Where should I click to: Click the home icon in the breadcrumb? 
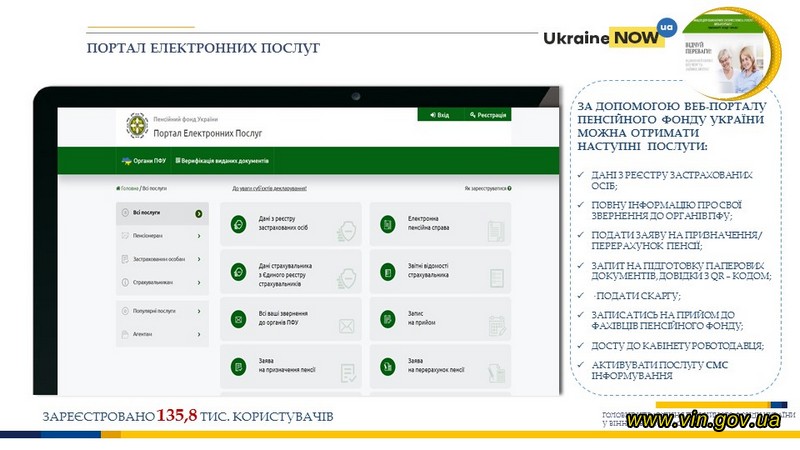coord(118,188)
